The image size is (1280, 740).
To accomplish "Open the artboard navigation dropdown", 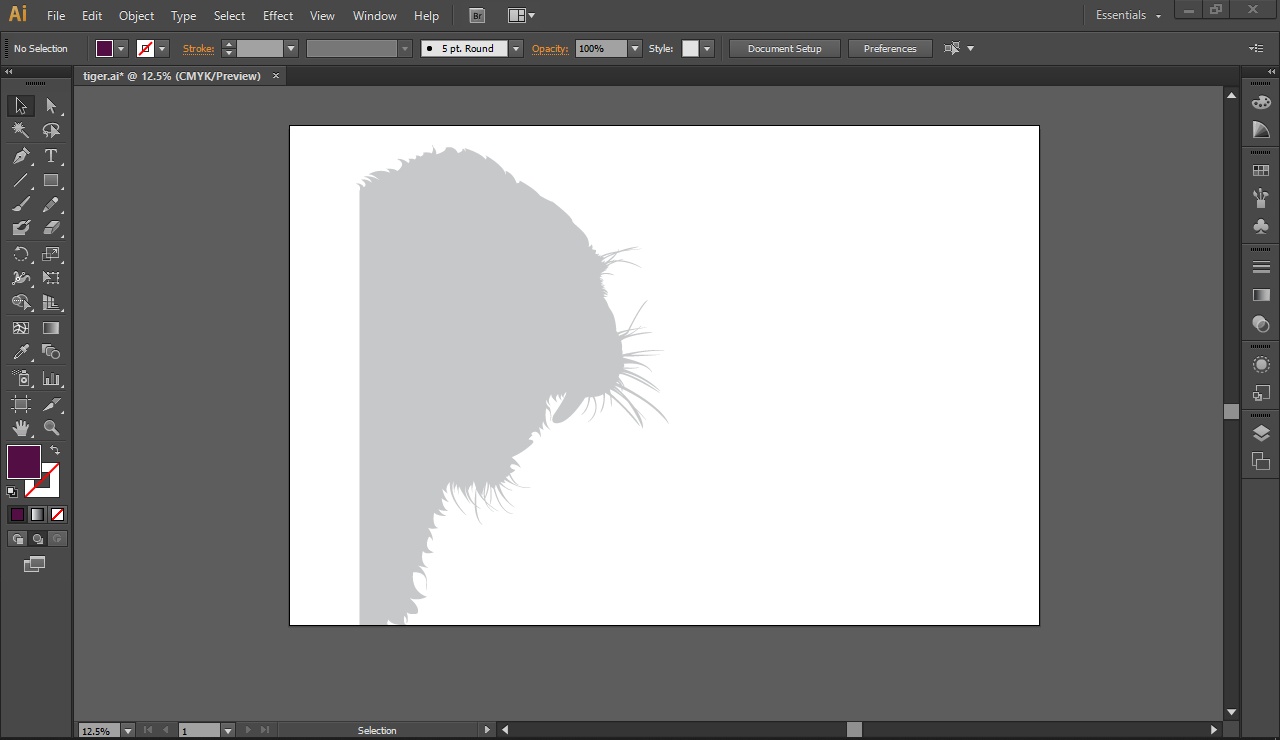I will point(227,731).
